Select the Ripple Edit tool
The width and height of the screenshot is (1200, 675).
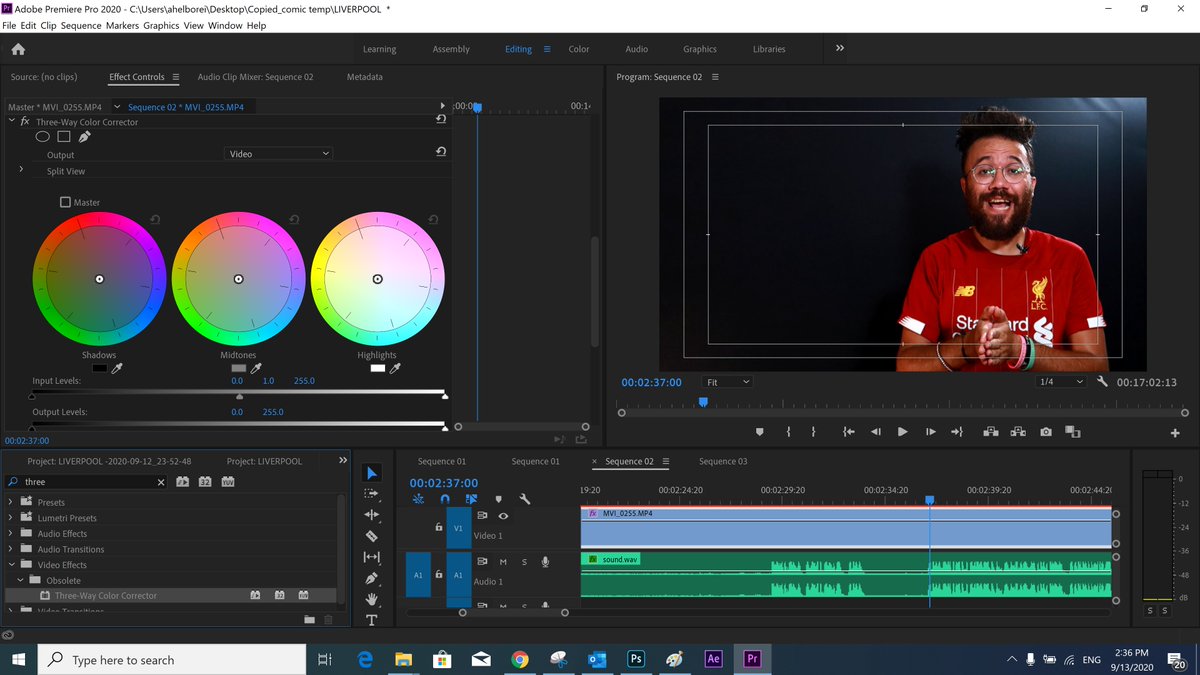tap(371, 515)
